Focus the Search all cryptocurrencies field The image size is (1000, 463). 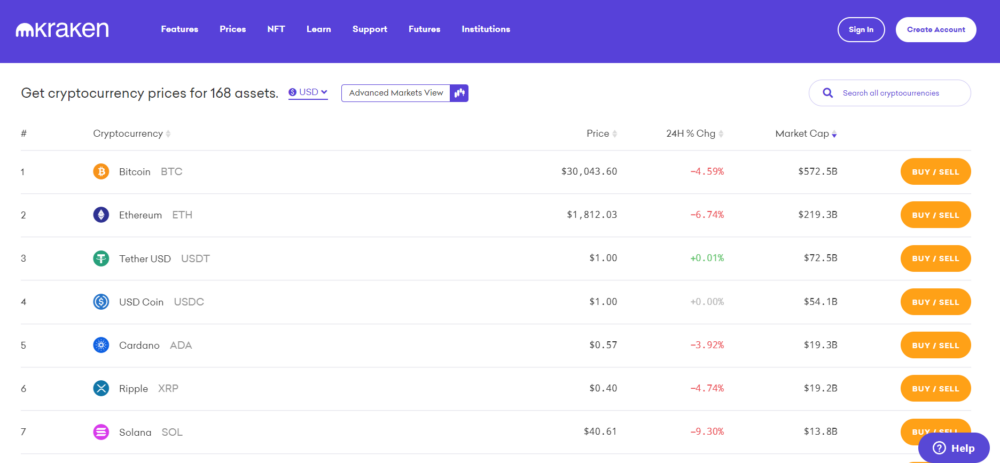point(890,93)
